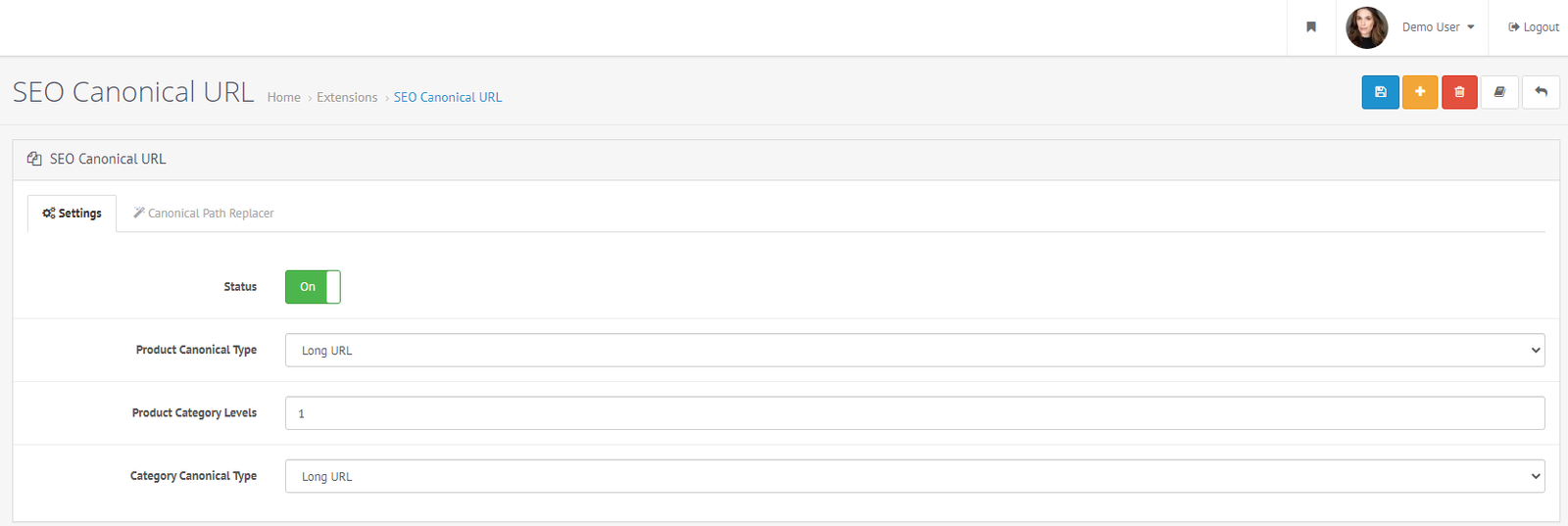Open the documentation book icon
This screenshot has height=526, width=1568.
[x=1499, y=92]
